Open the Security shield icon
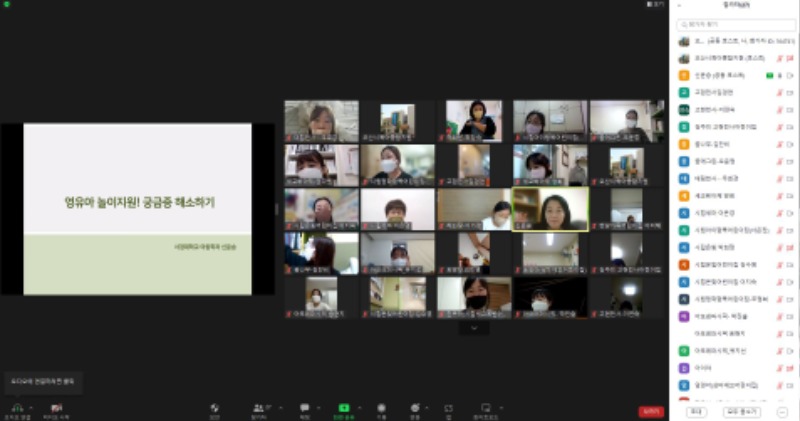 coord(214,407)
